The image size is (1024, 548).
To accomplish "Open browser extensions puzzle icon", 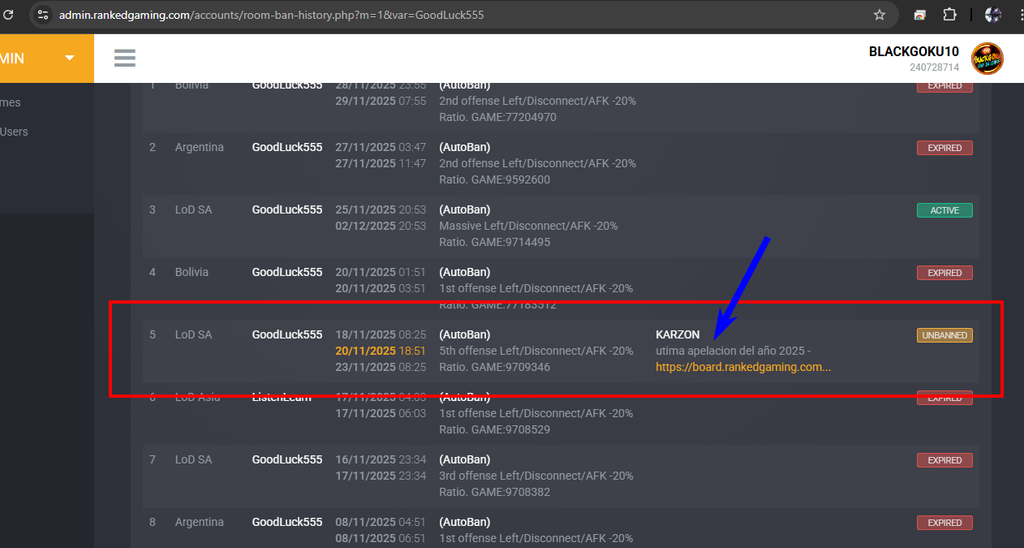I will pos(950,14).
